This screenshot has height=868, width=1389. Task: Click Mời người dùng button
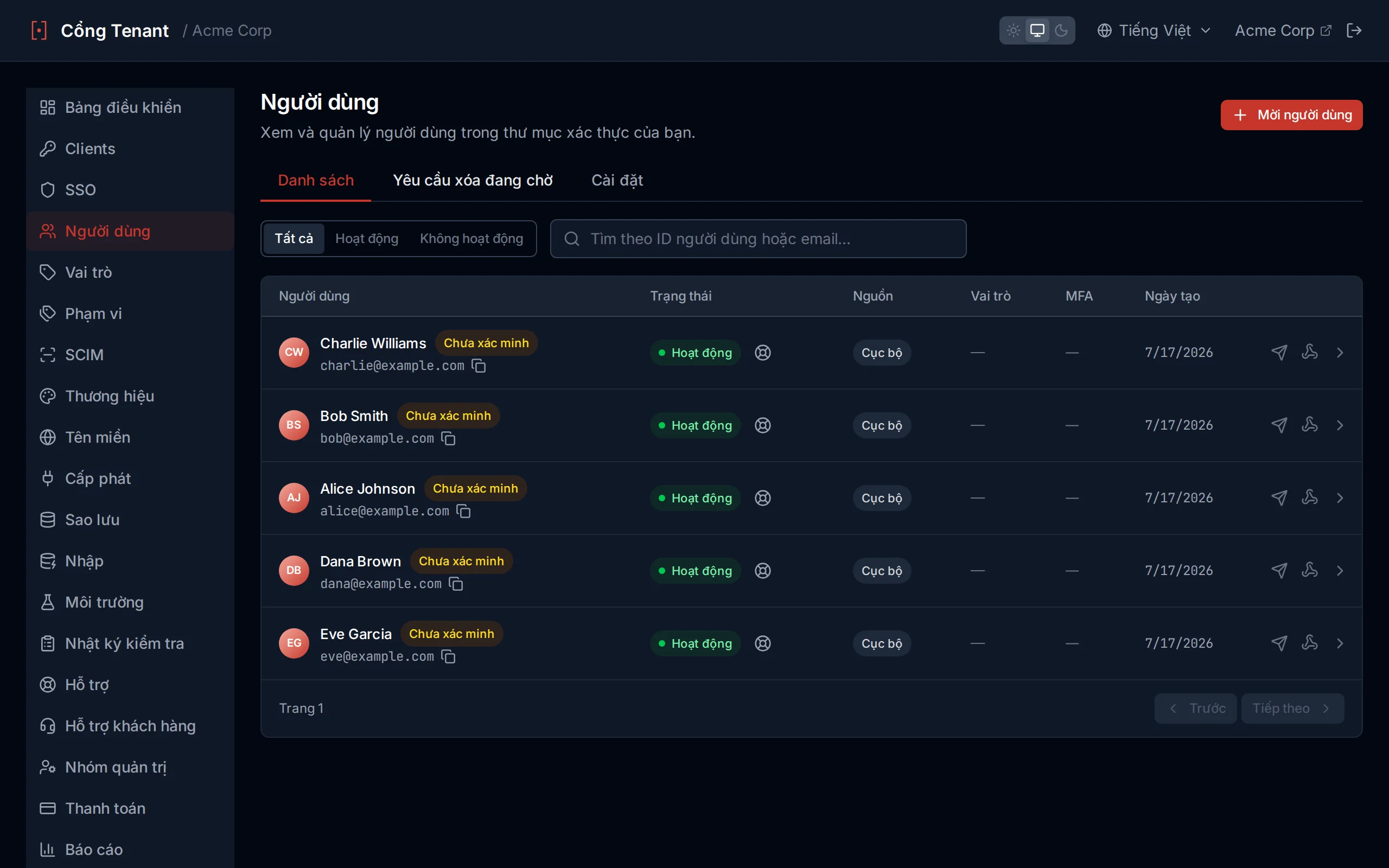coord(1291,115)
